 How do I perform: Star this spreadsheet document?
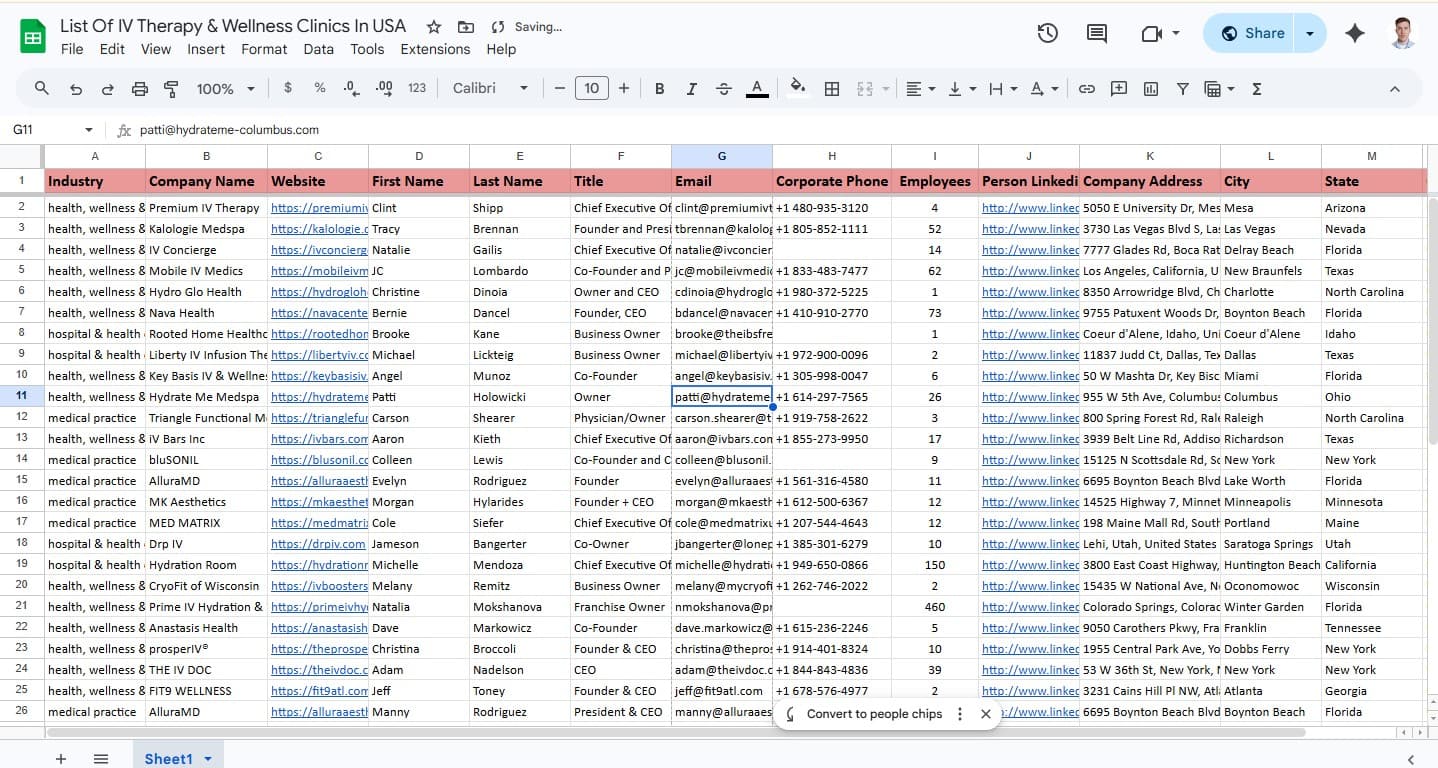pos(434,27)
